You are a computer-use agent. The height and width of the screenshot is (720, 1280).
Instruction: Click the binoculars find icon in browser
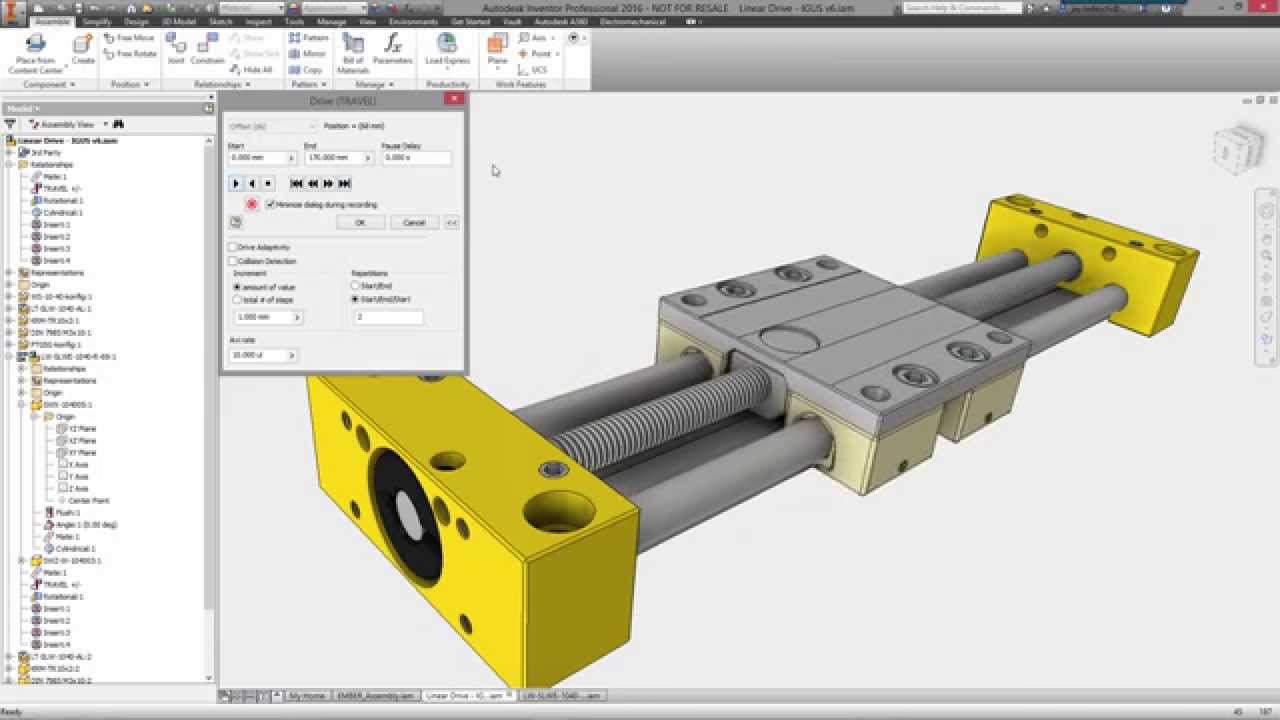click(x=118, y=124)
